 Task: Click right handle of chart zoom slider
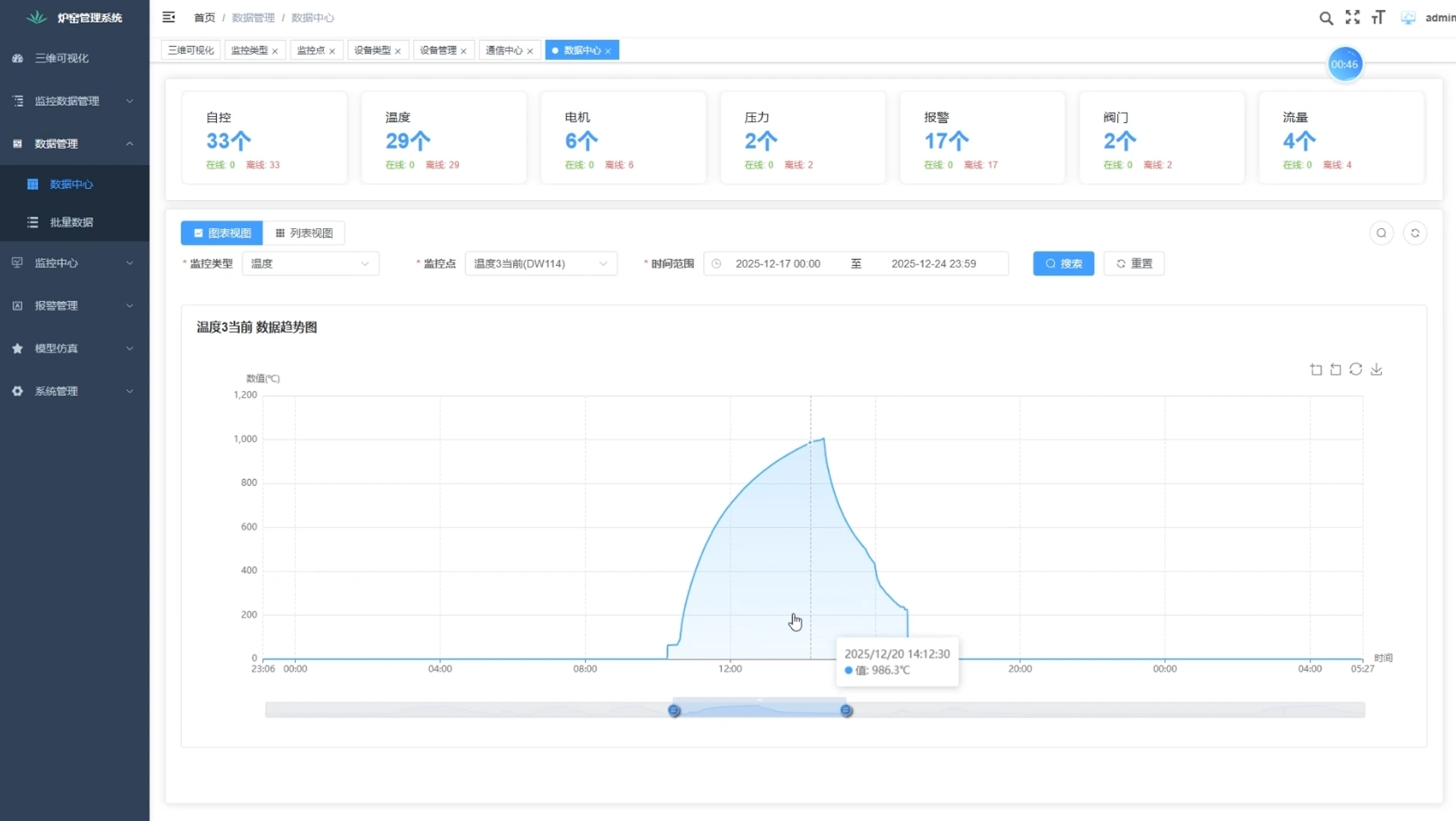click(846, 710)
